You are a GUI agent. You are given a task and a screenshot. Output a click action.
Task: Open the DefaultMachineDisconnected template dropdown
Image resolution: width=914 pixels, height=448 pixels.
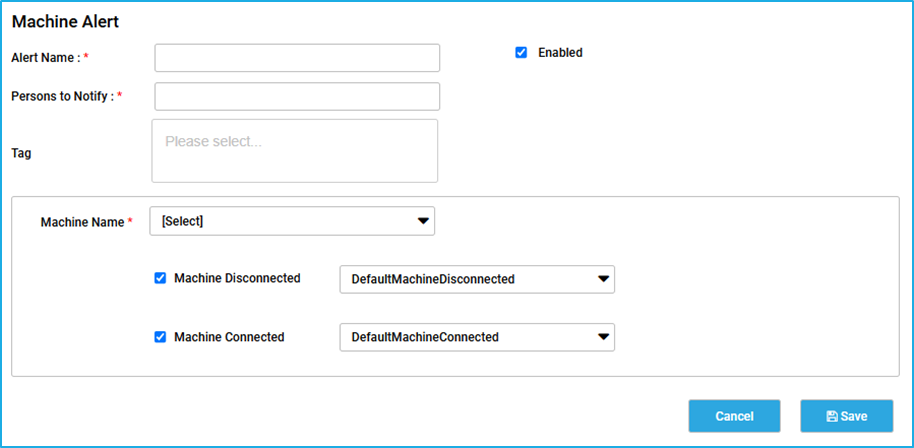[x=477, y=279]
